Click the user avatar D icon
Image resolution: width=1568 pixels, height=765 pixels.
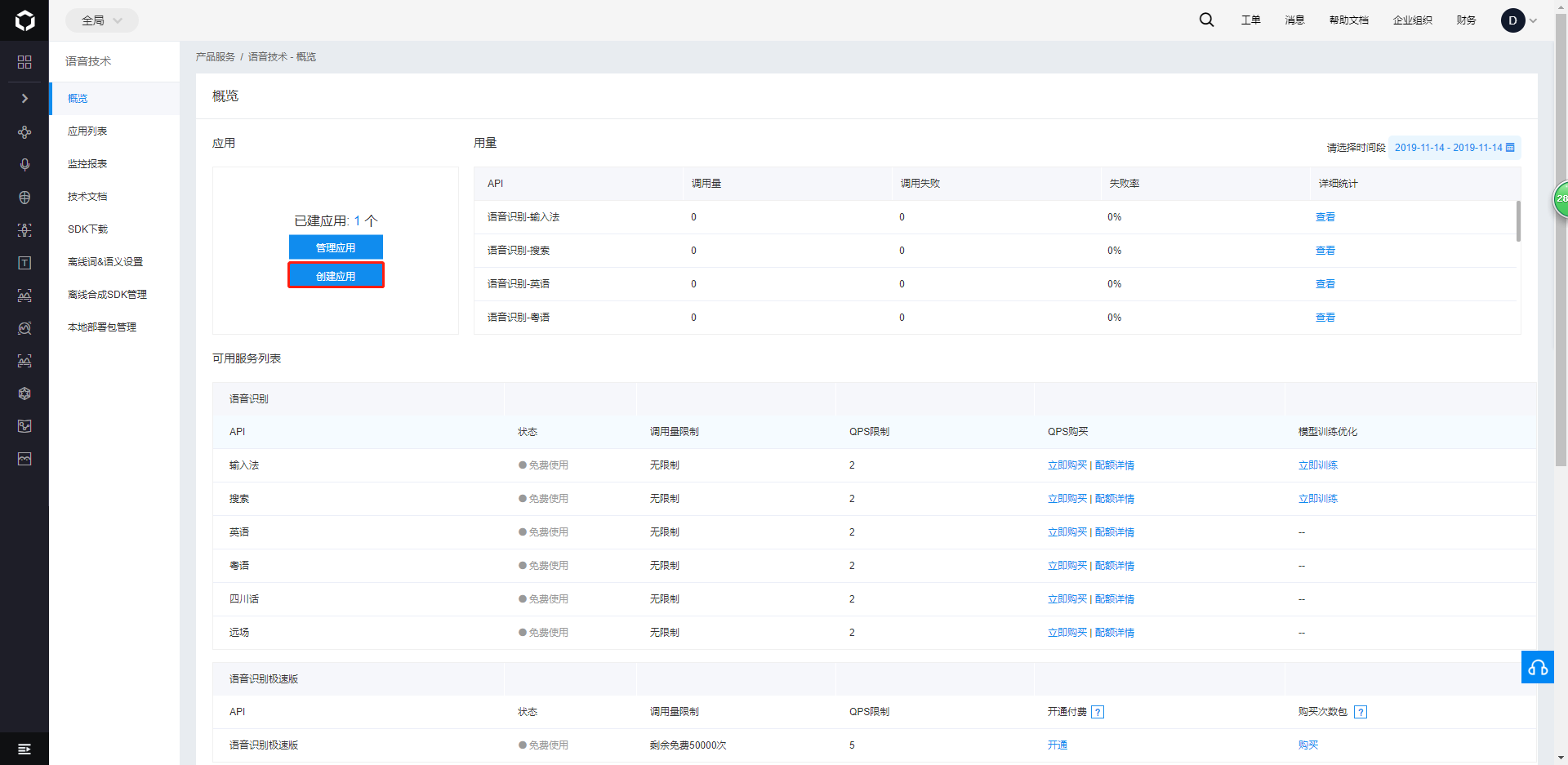1512,20
